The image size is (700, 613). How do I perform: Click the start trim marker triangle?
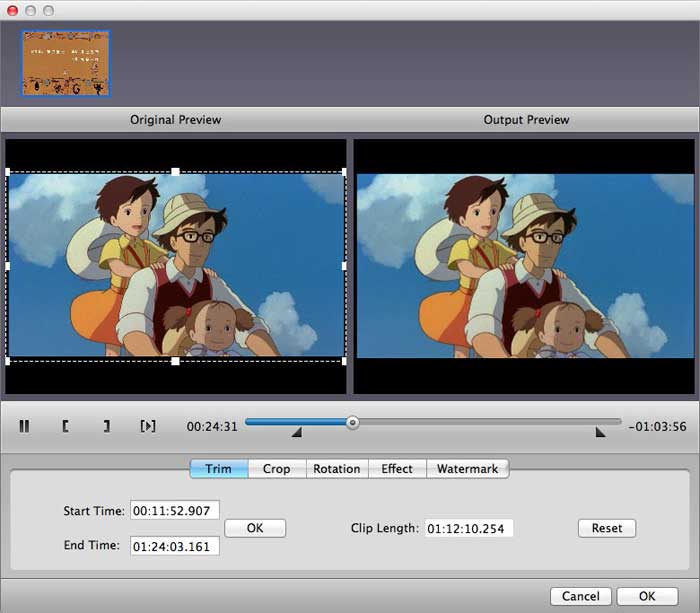pyautogui.click(x=297, y=432)
